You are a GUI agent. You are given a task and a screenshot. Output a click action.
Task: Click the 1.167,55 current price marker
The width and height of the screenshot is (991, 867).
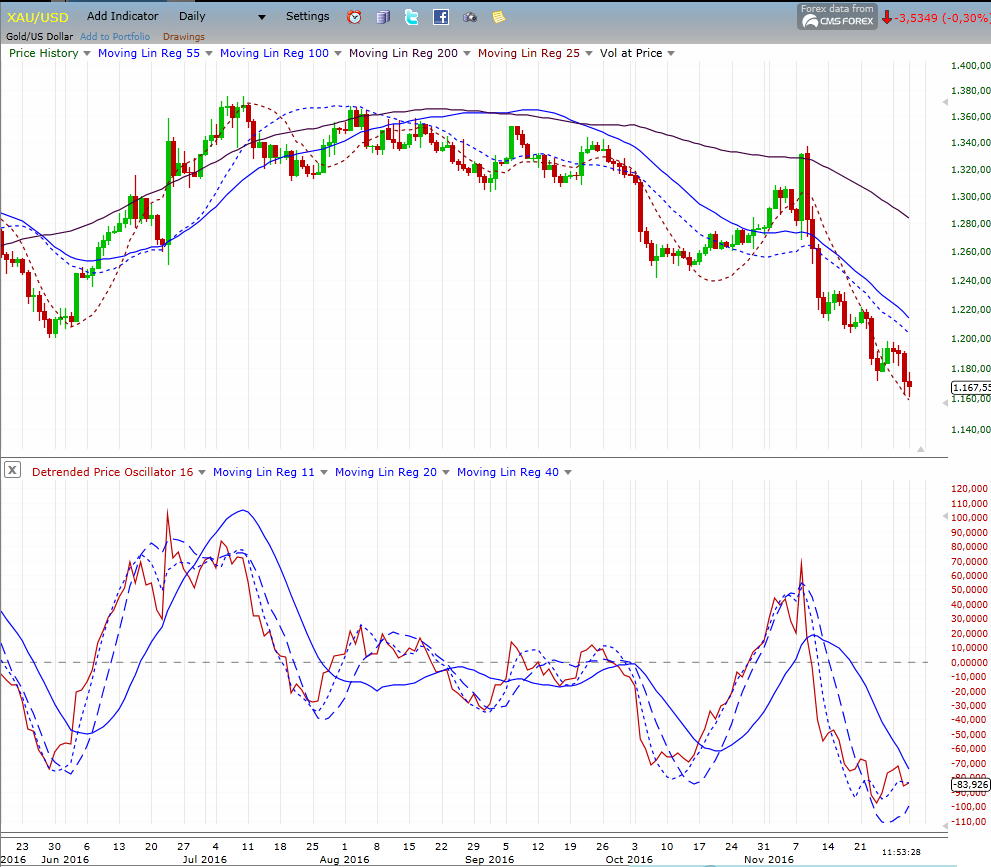click(x=970, y=387)
